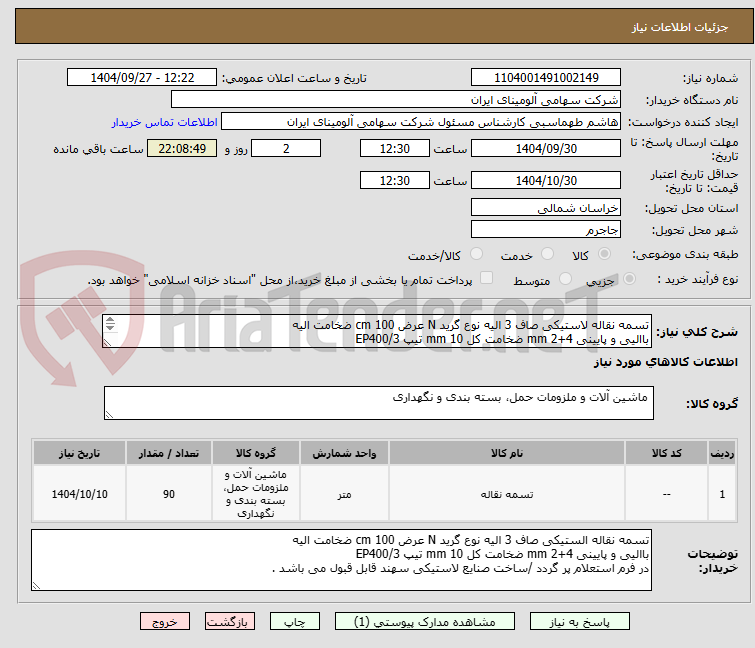The height and width of the screenshot is (648, 755).
Task: Click the need date cell 1404/10/10
Action: pos(79,494)
